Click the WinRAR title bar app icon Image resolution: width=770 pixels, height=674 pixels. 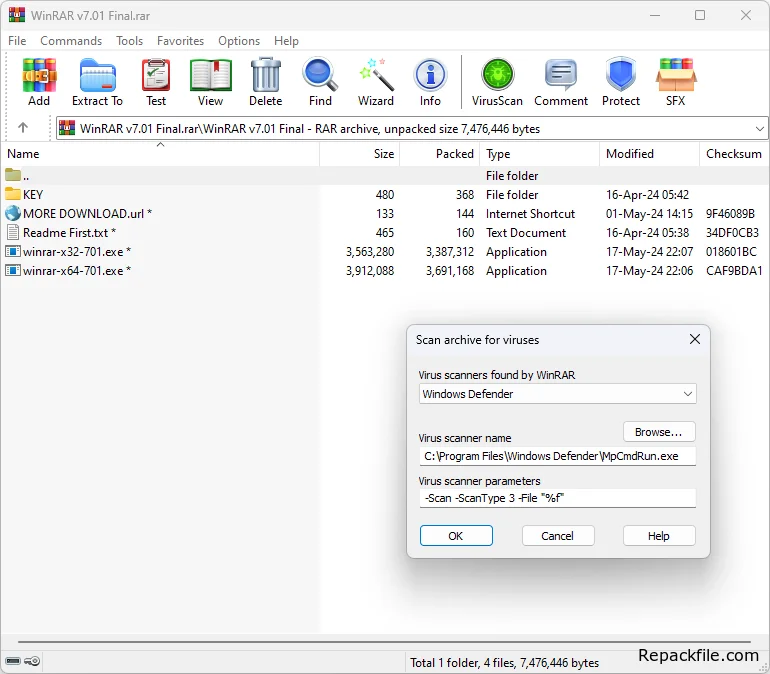[17, 15]
